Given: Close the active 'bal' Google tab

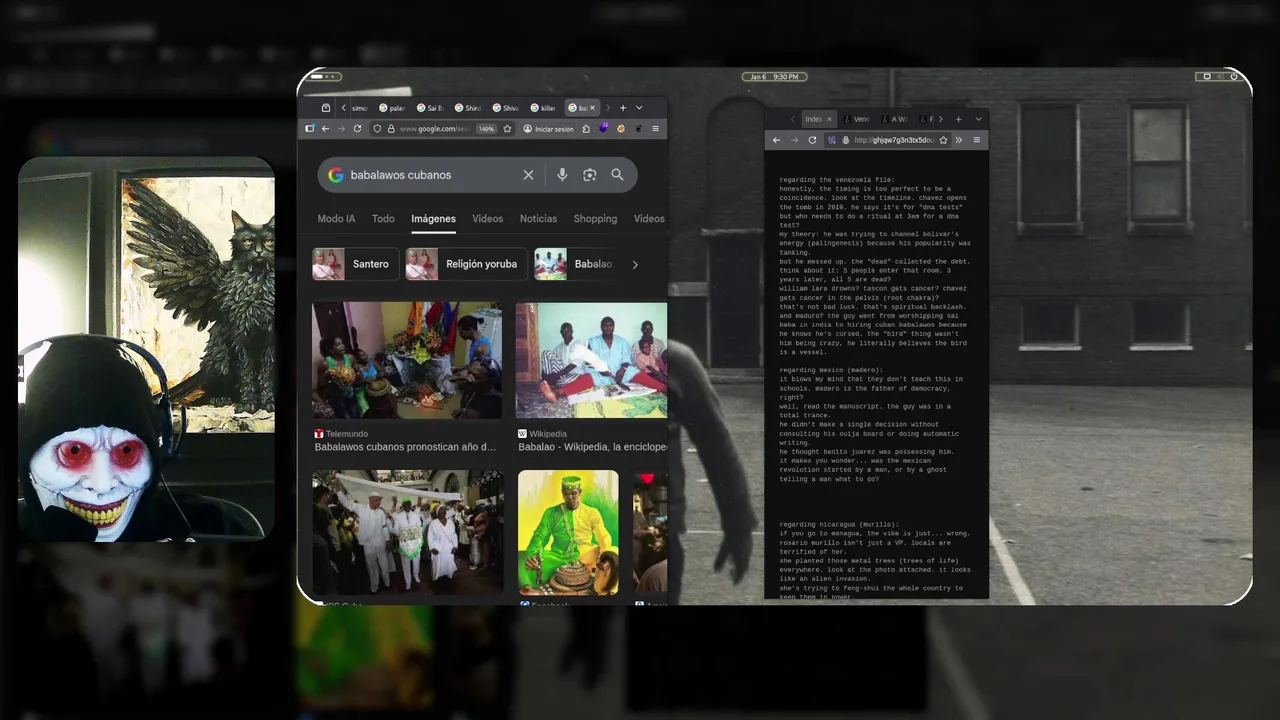Looking at the screenshot, I should pos(592,108).
